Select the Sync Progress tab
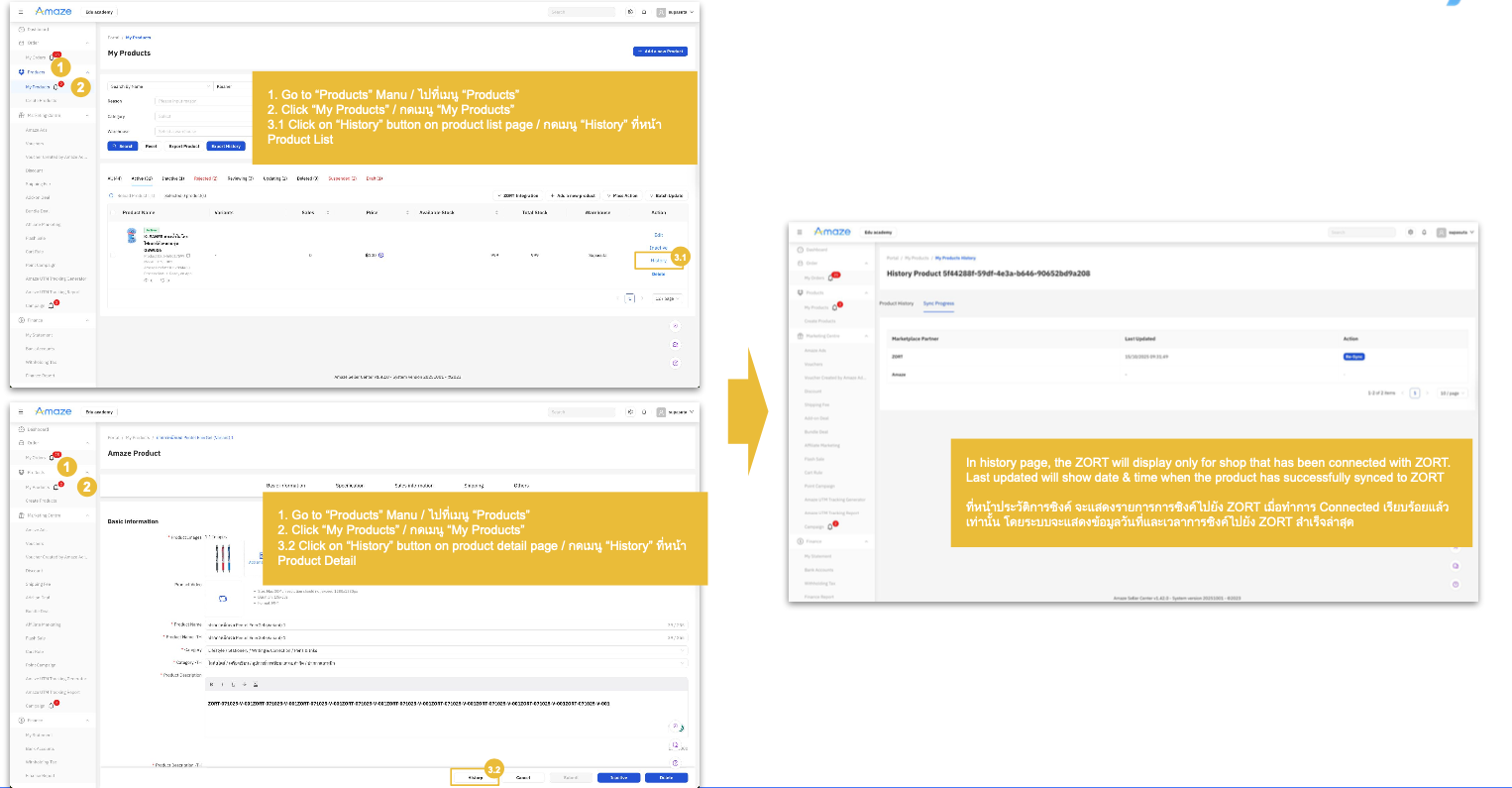Viewport: 1512px width, 788px height. point(938,303)
